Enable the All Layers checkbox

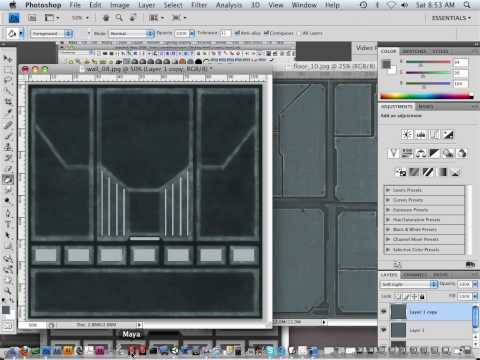pyautogui.click(x=299, y=33)
